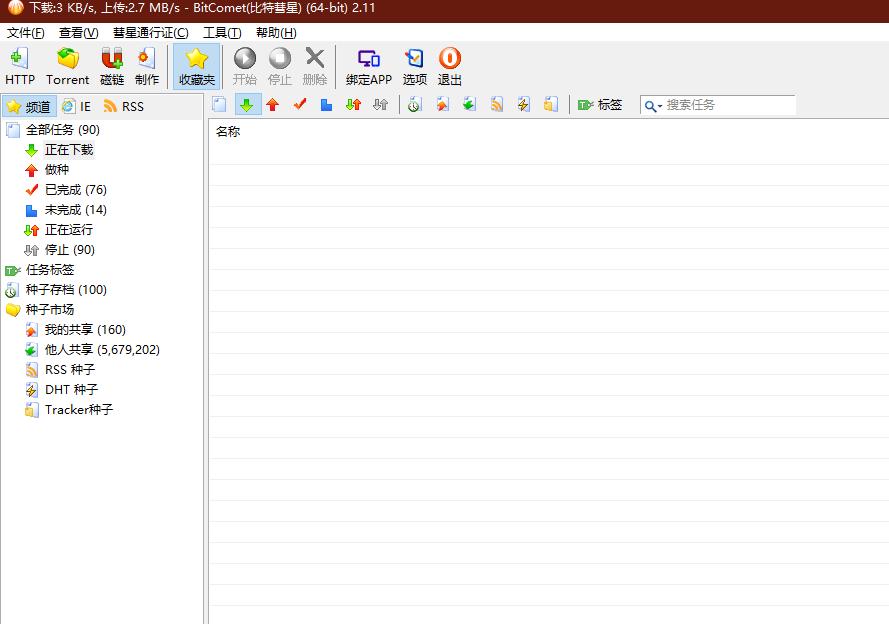This screenshot has width=889, height=624.
Task: Click the 名称 column header
Action: [x=228, y=131]
